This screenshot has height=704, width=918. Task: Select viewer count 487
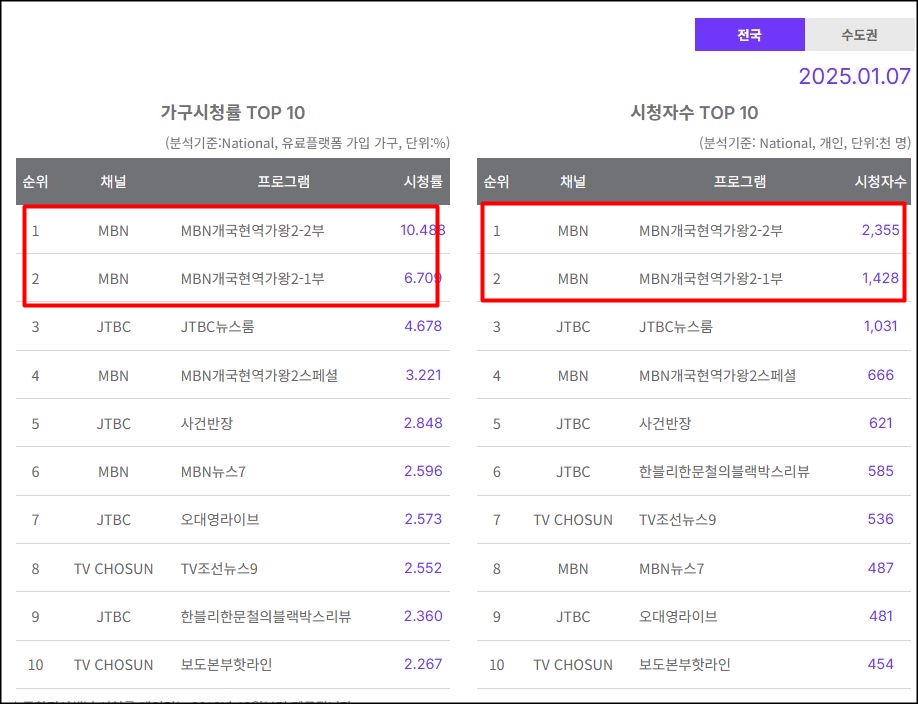pos(881,568)
